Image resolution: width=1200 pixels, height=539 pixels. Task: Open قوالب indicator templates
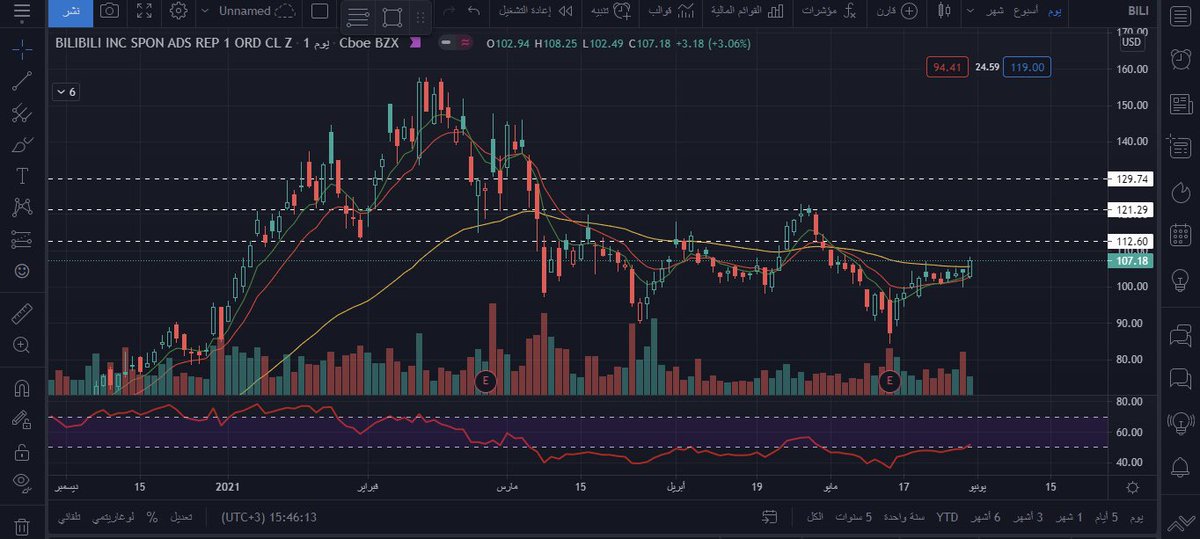pos(673,11)
